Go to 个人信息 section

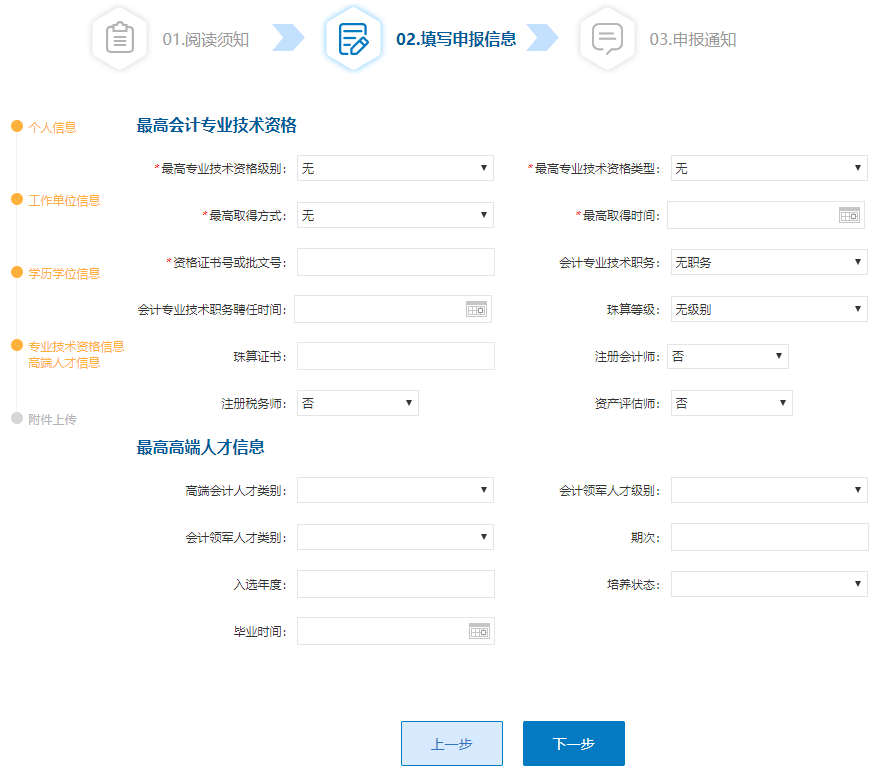pyautogui.click(x=52, y=127)
